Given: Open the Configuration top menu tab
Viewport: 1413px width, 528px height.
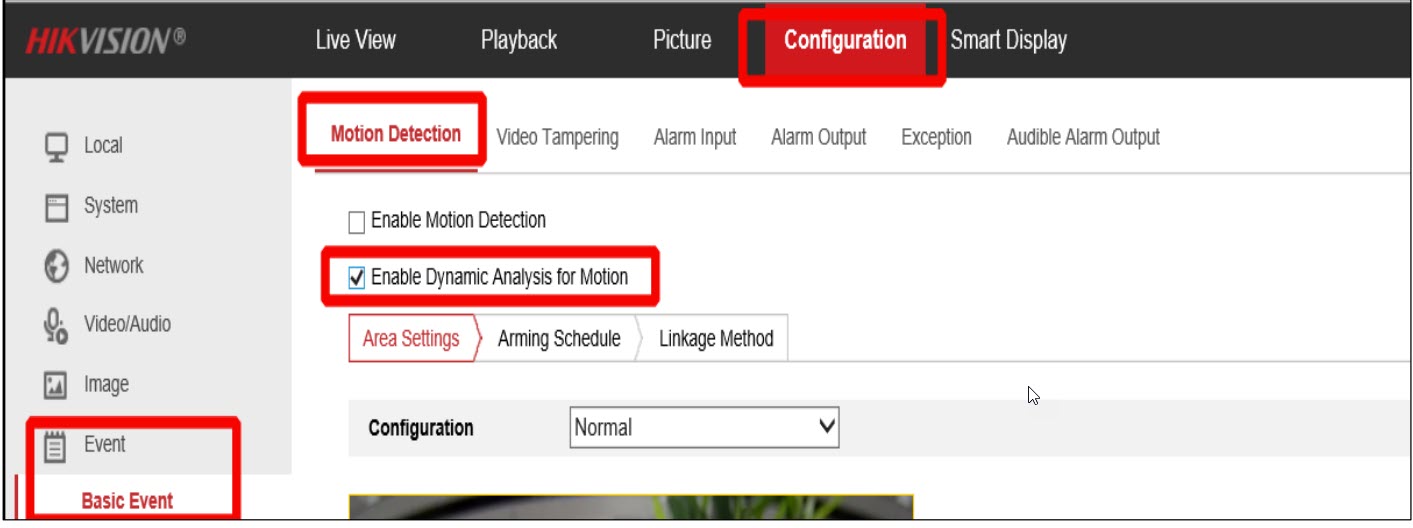Looking at the screenshot, I should [x=844, y=41].
